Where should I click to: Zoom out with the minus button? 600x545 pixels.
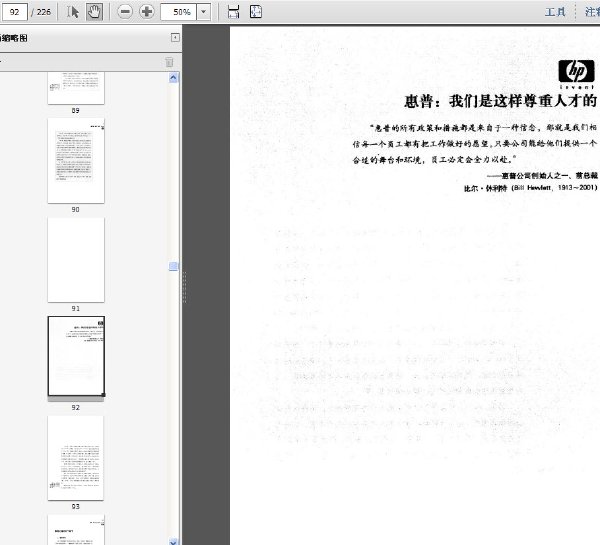tap(125, 12)
